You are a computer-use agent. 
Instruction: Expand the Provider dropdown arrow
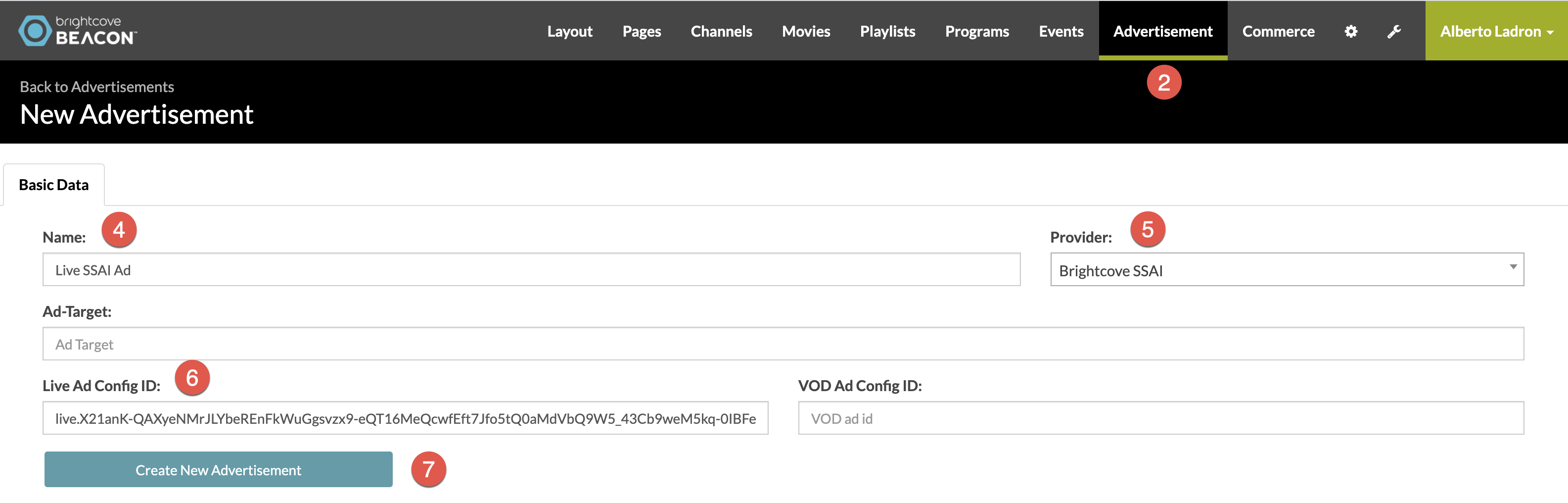pyautogui.click(x=1513, y=267)
